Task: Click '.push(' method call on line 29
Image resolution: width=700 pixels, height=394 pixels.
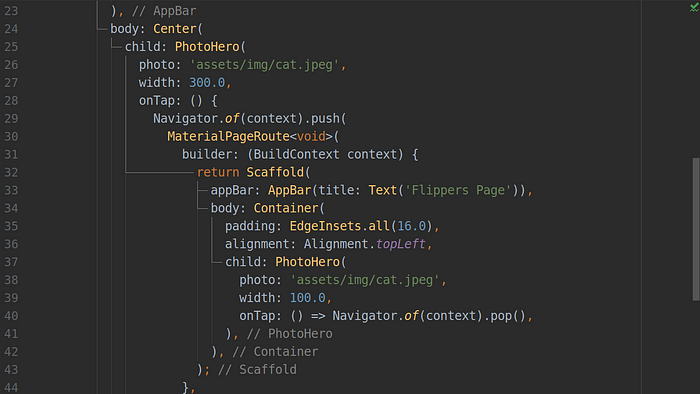Action: click(325, 119)
